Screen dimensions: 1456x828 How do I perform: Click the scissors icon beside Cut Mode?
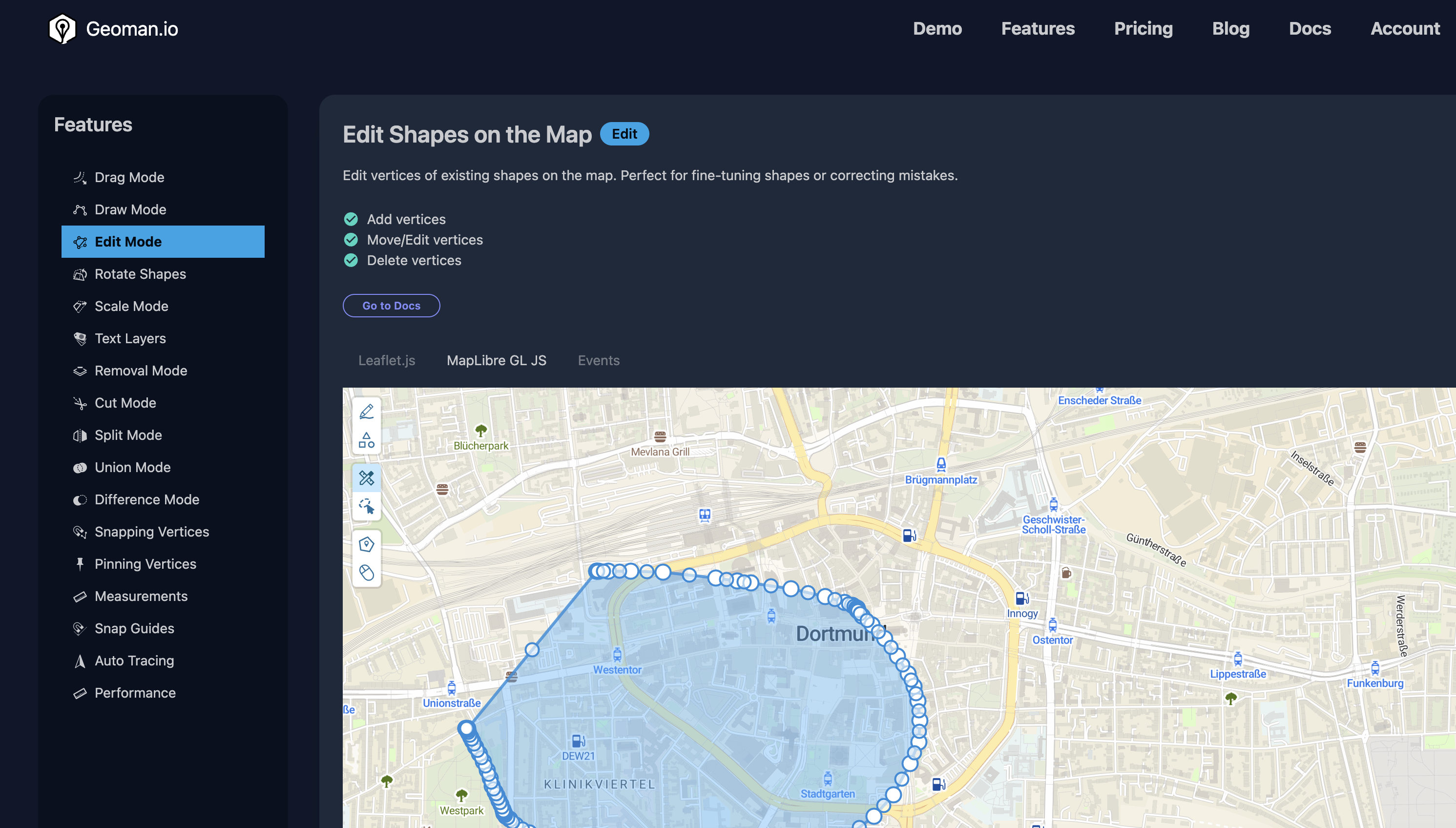pos(80,403)
